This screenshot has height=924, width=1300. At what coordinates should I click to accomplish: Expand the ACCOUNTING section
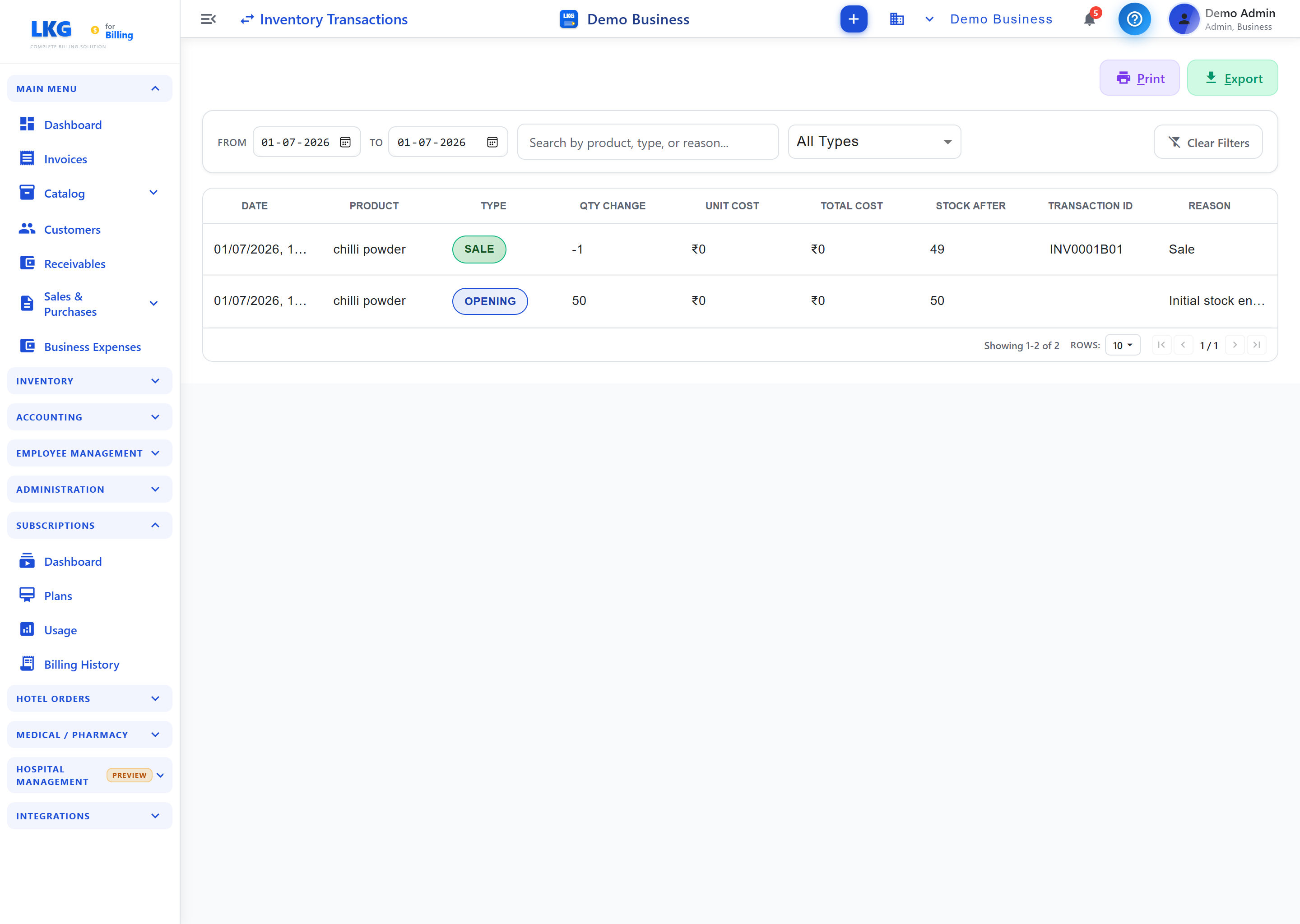[x=89, y=417]
